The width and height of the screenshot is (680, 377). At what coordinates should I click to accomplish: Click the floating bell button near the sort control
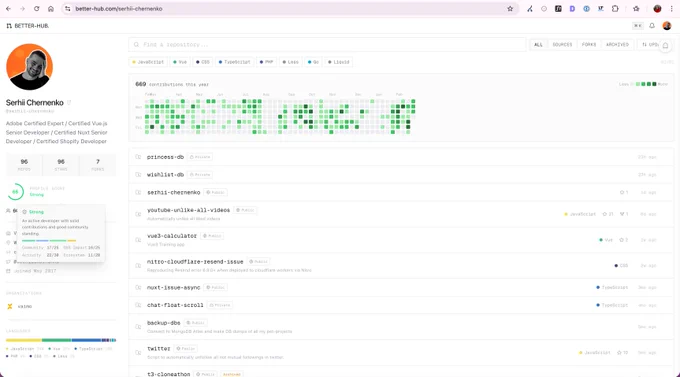(x=665, y=45)
